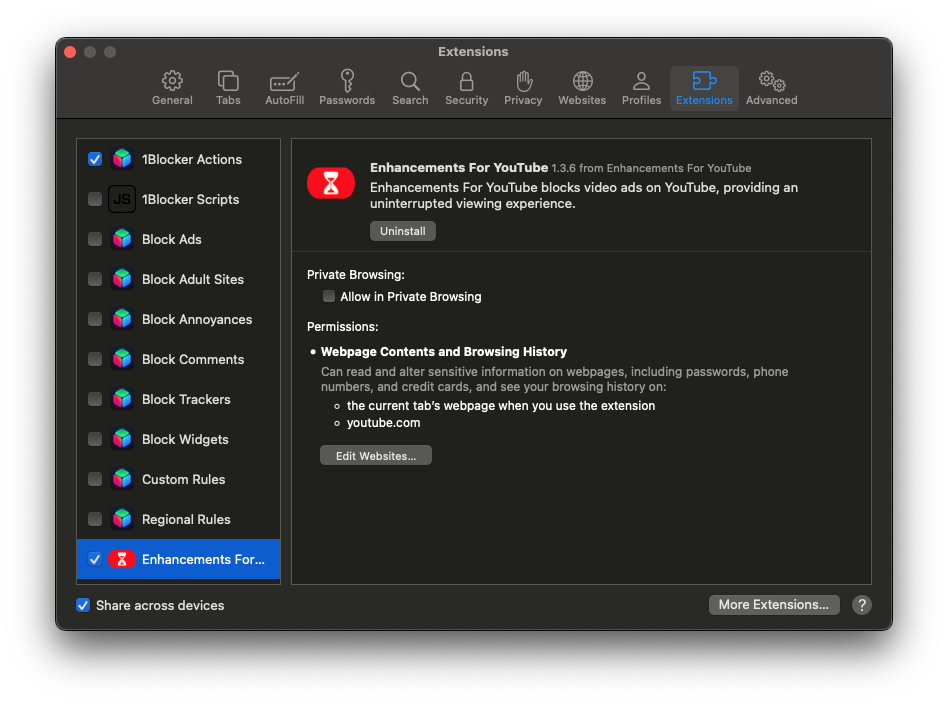The height and width of the screenshot is (704, 948).
Task: Close the Extensions window with red button
Action: pos(70,52)
